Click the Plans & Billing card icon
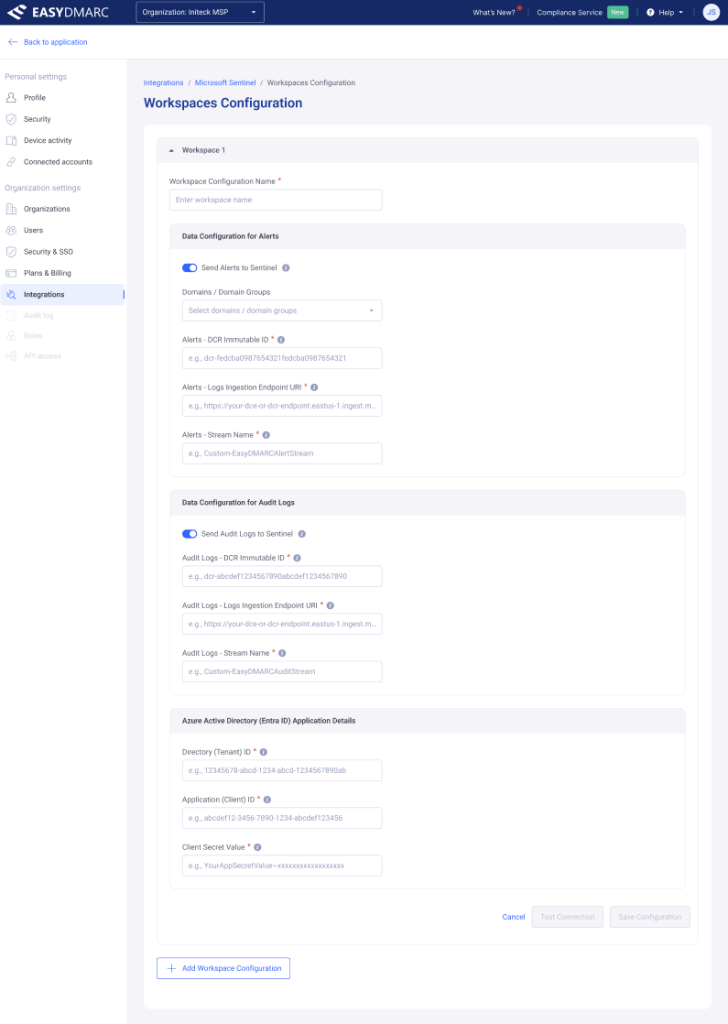 coord(11,273)
